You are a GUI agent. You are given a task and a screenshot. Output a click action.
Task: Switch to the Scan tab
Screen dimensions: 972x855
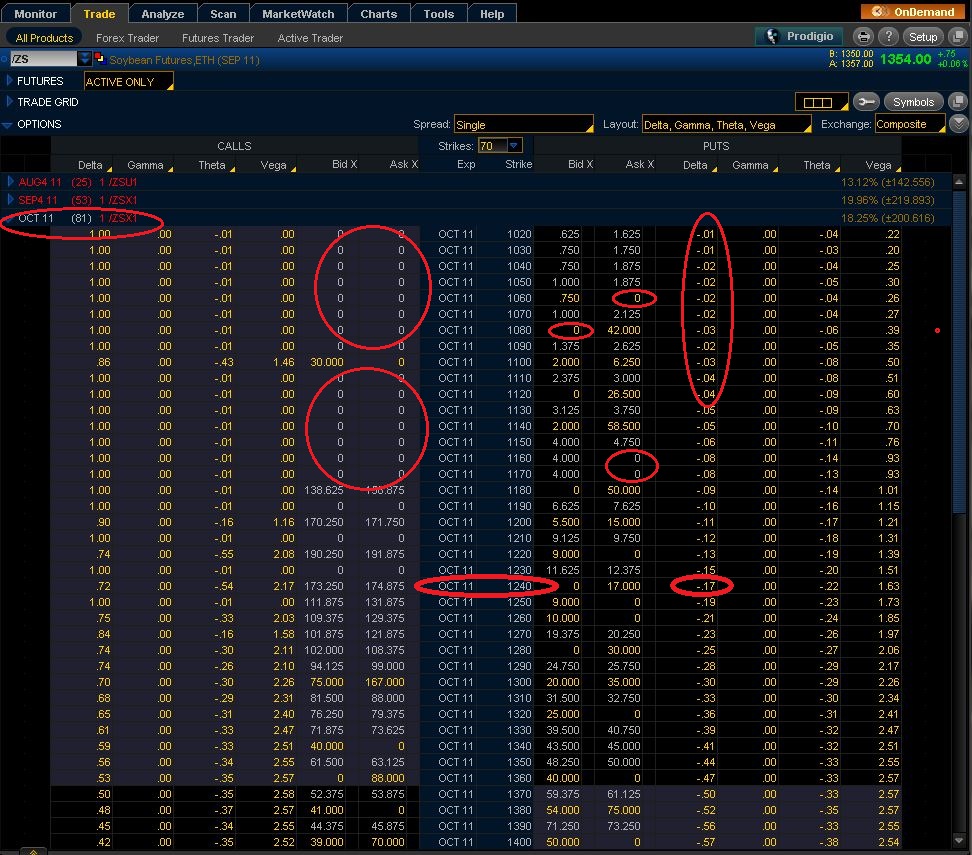tap(223, 14)
